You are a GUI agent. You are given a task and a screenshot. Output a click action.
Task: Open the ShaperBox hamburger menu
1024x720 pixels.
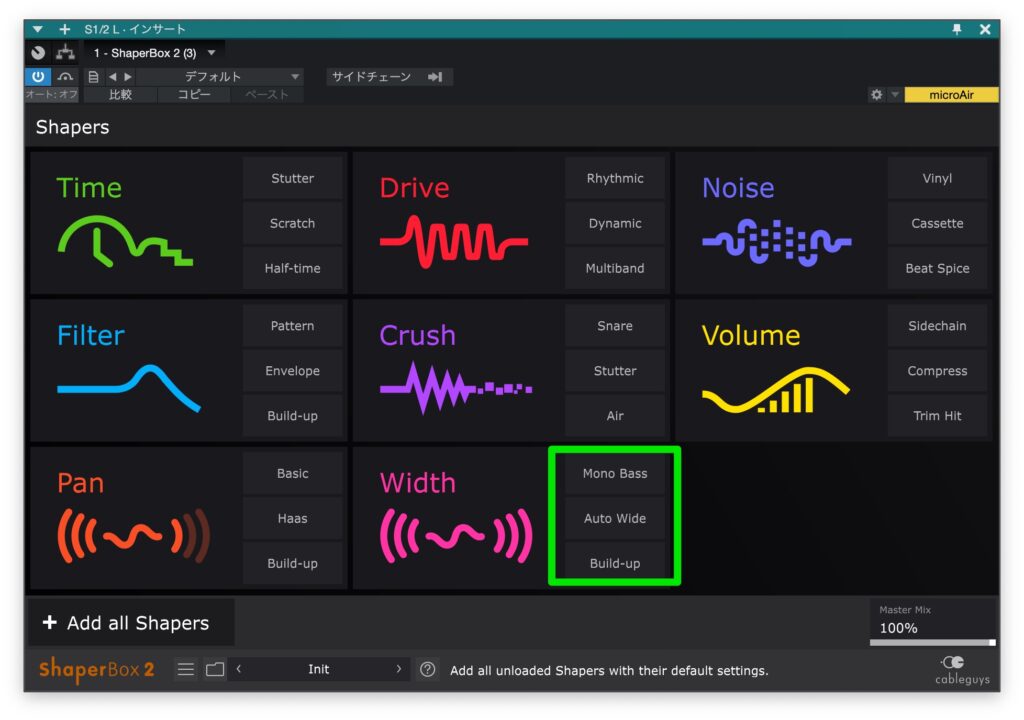[x=186, y=670]
